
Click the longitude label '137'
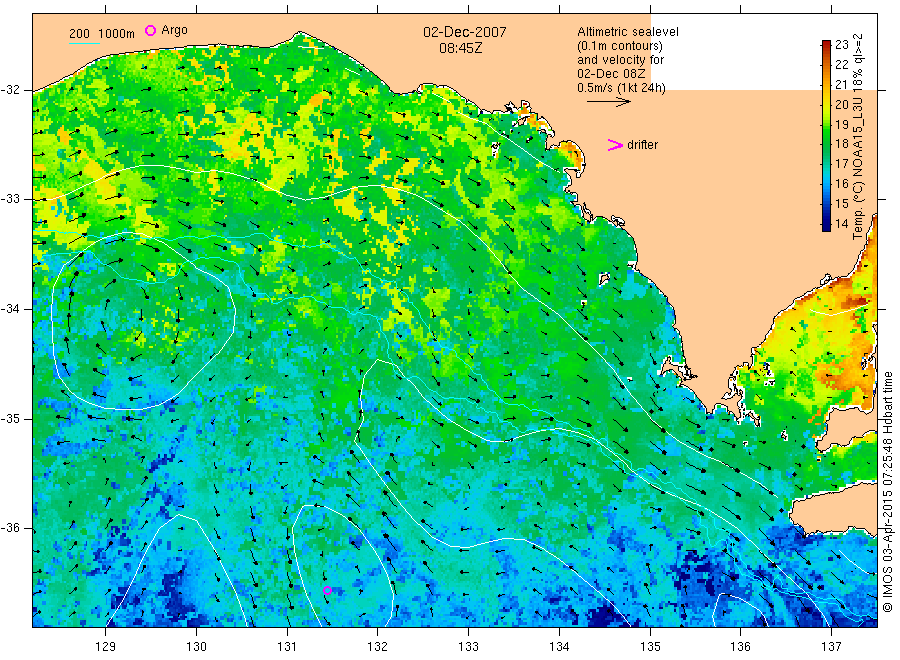tap(831, 647)
